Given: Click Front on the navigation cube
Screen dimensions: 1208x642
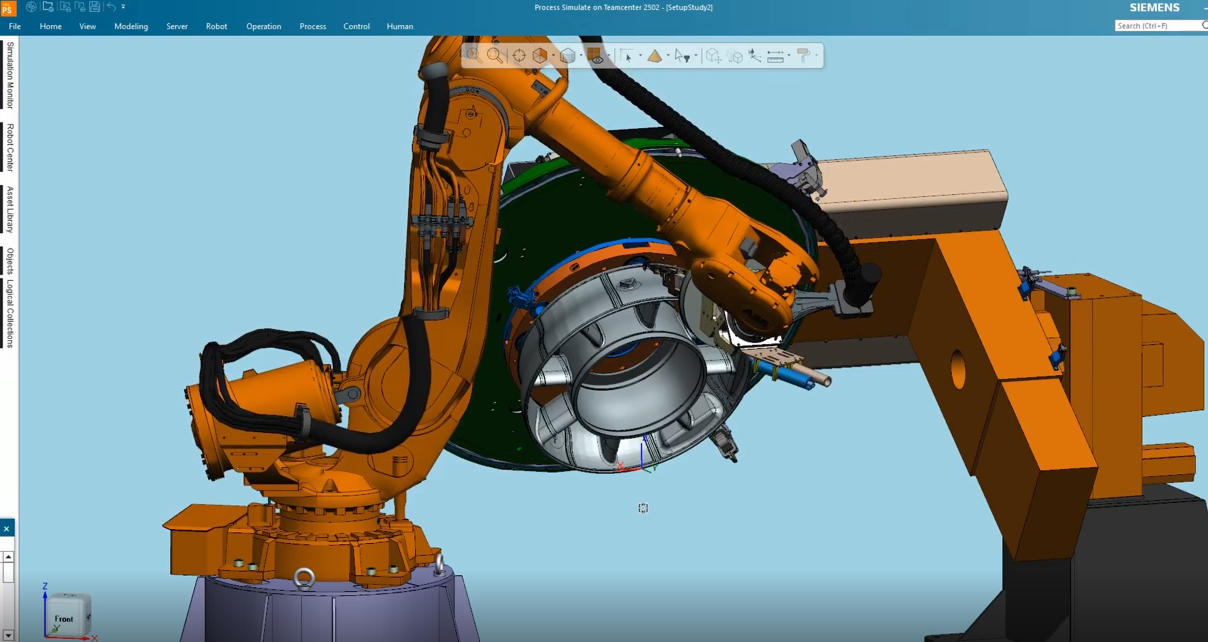Looking at the screenshot, I should point(66,618).
